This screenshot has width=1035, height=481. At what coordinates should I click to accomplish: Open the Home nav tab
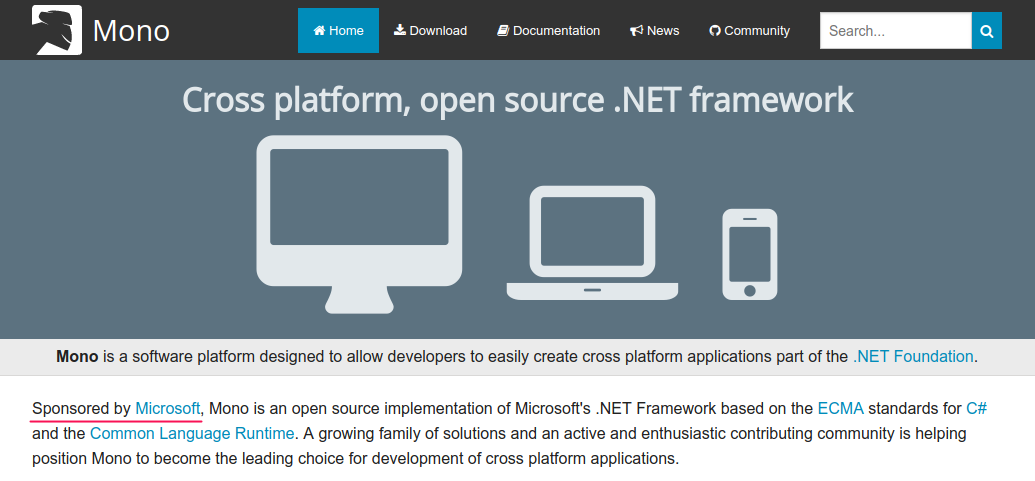tap(338, 30)
